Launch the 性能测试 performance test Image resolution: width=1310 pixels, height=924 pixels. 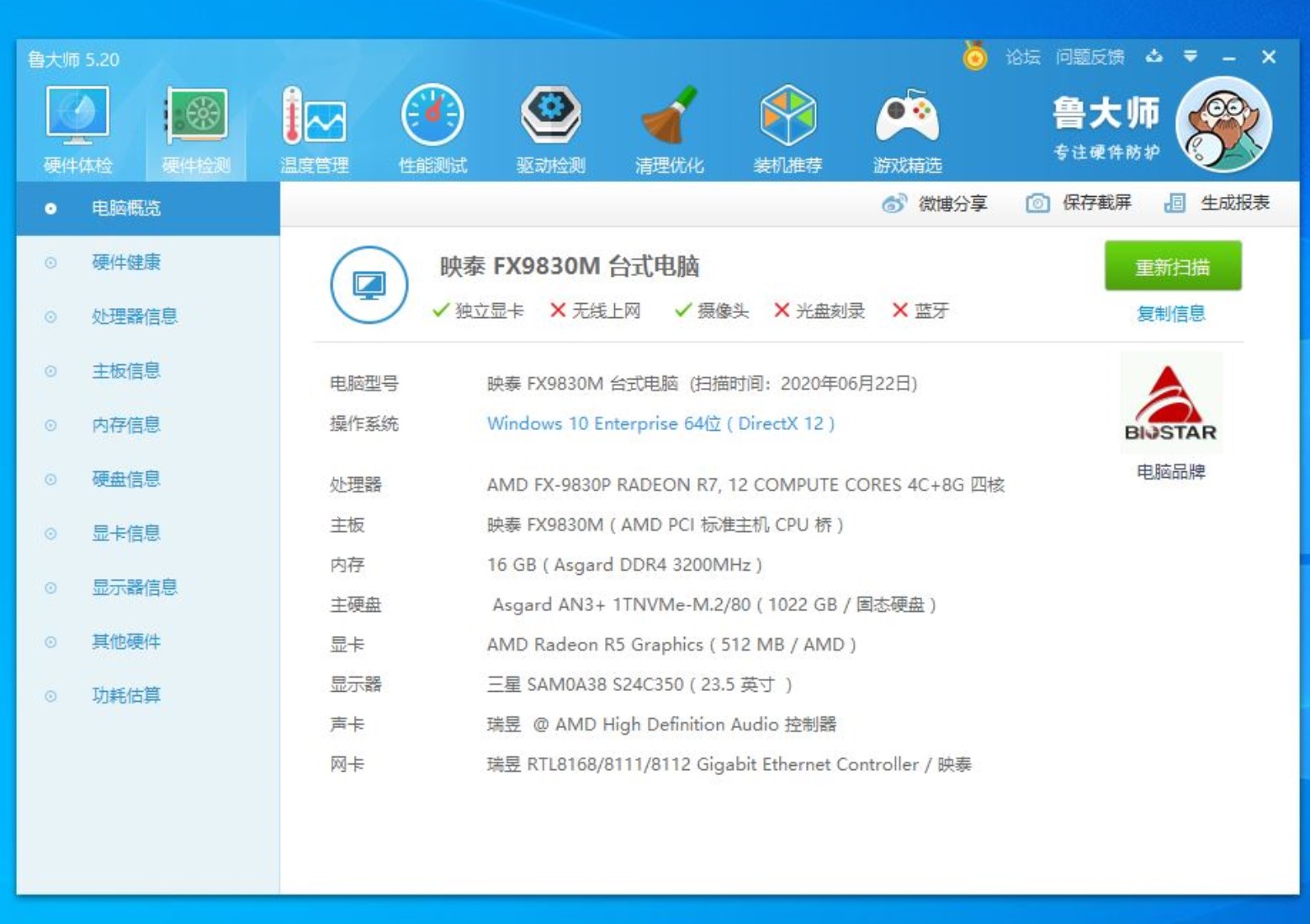(432, 130)
